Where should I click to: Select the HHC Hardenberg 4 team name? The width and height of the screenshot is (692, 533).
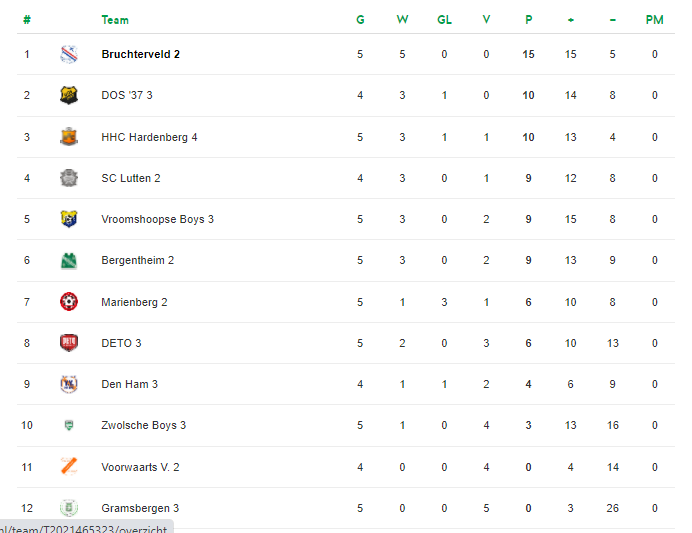pyautogui.click(x=149, y=137)
